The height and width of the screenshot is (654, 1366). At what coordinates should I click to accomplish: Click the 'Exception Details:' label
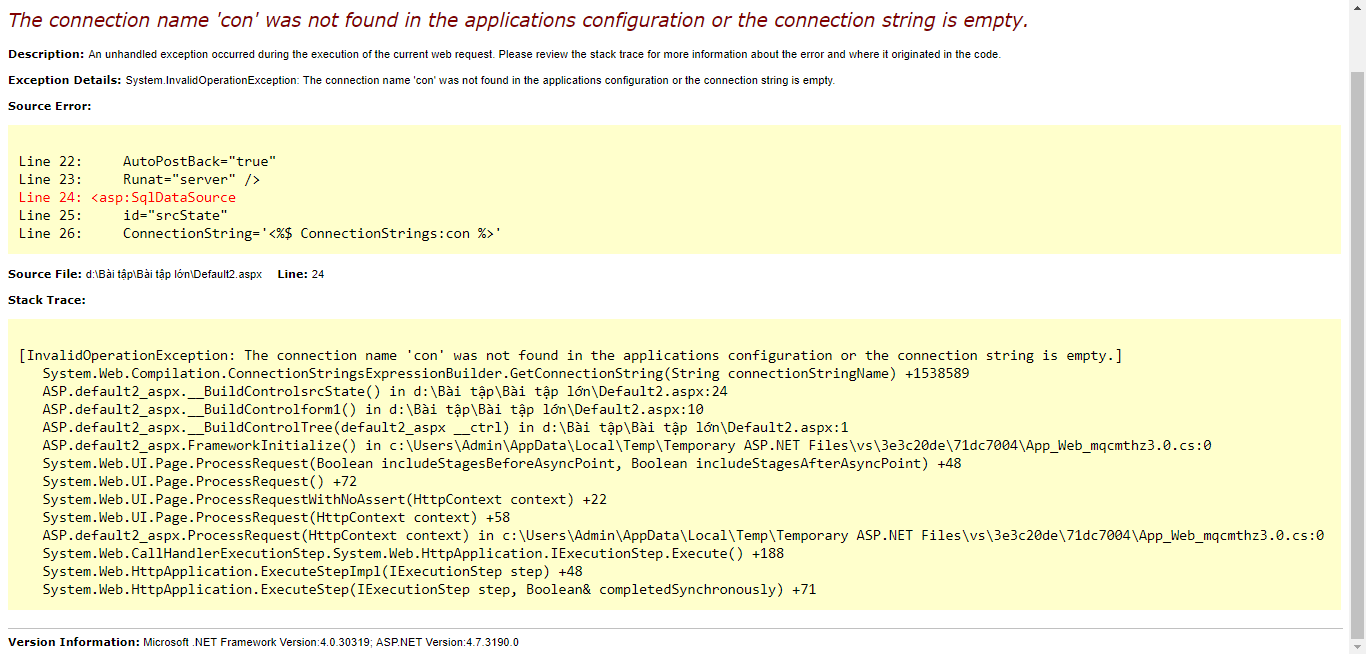[65, 80]
